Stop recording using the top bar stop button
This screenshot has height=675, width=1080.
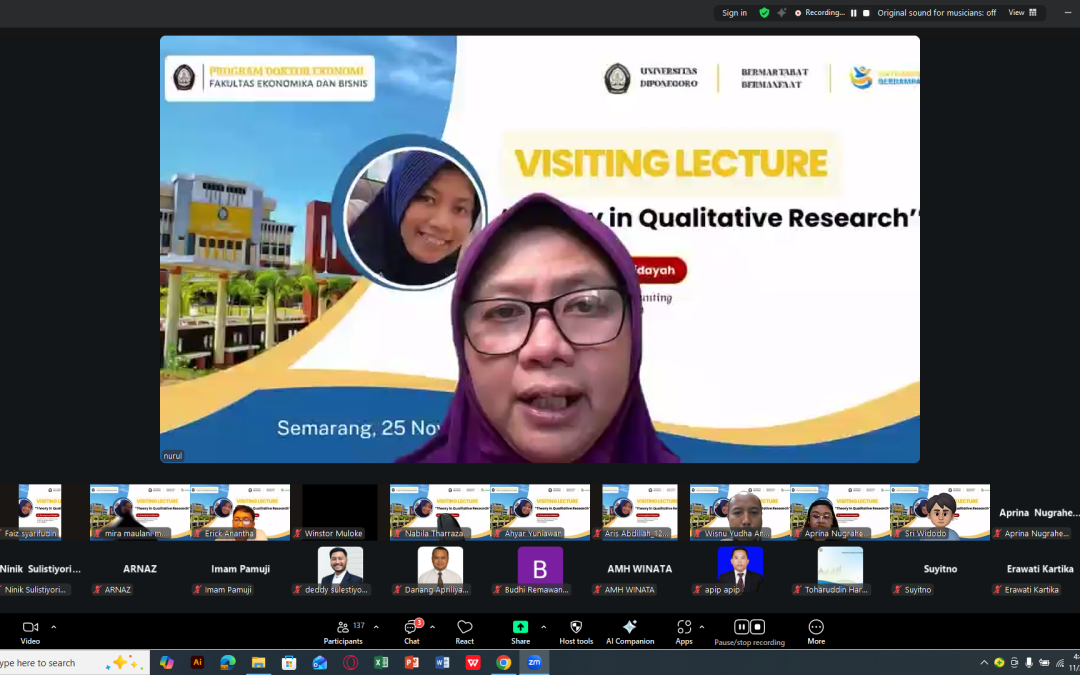pos(866,13)
